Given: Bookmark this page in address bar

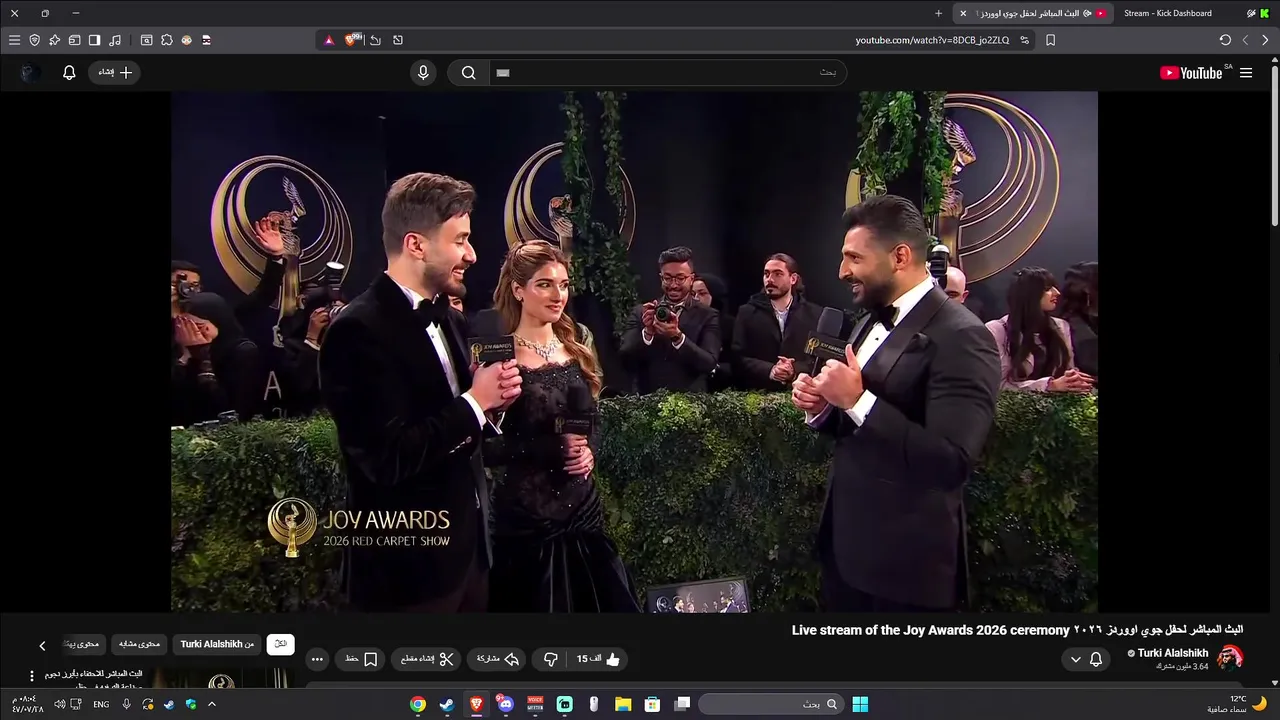Looking at the screenshot, I should click(1050, 40).
